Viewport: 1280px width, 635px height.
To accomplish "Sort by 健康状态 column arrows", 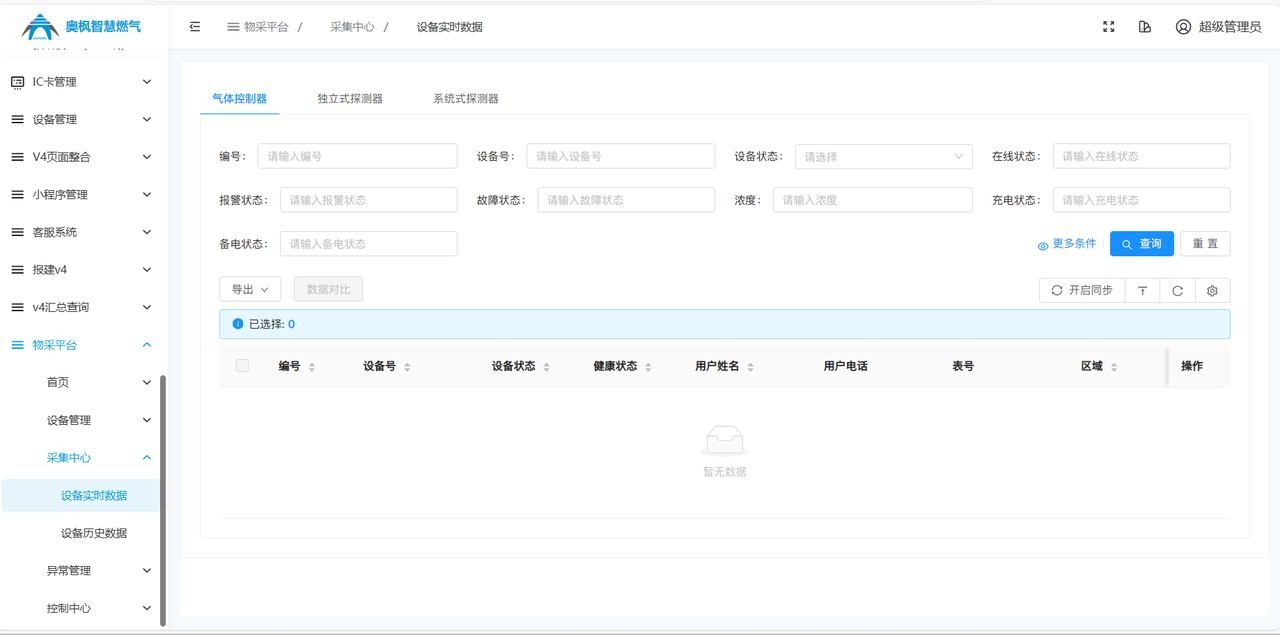I will [648, 367].
